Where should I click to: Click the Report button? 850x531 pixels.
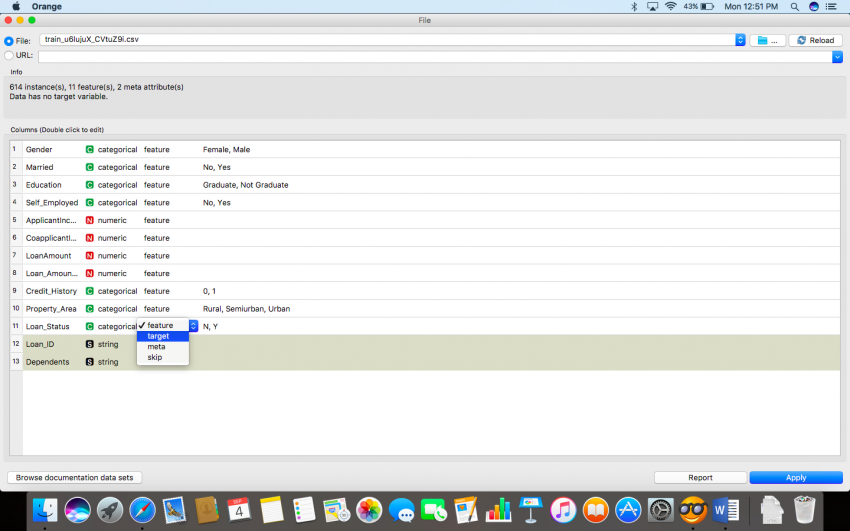[x=700, y=478]
